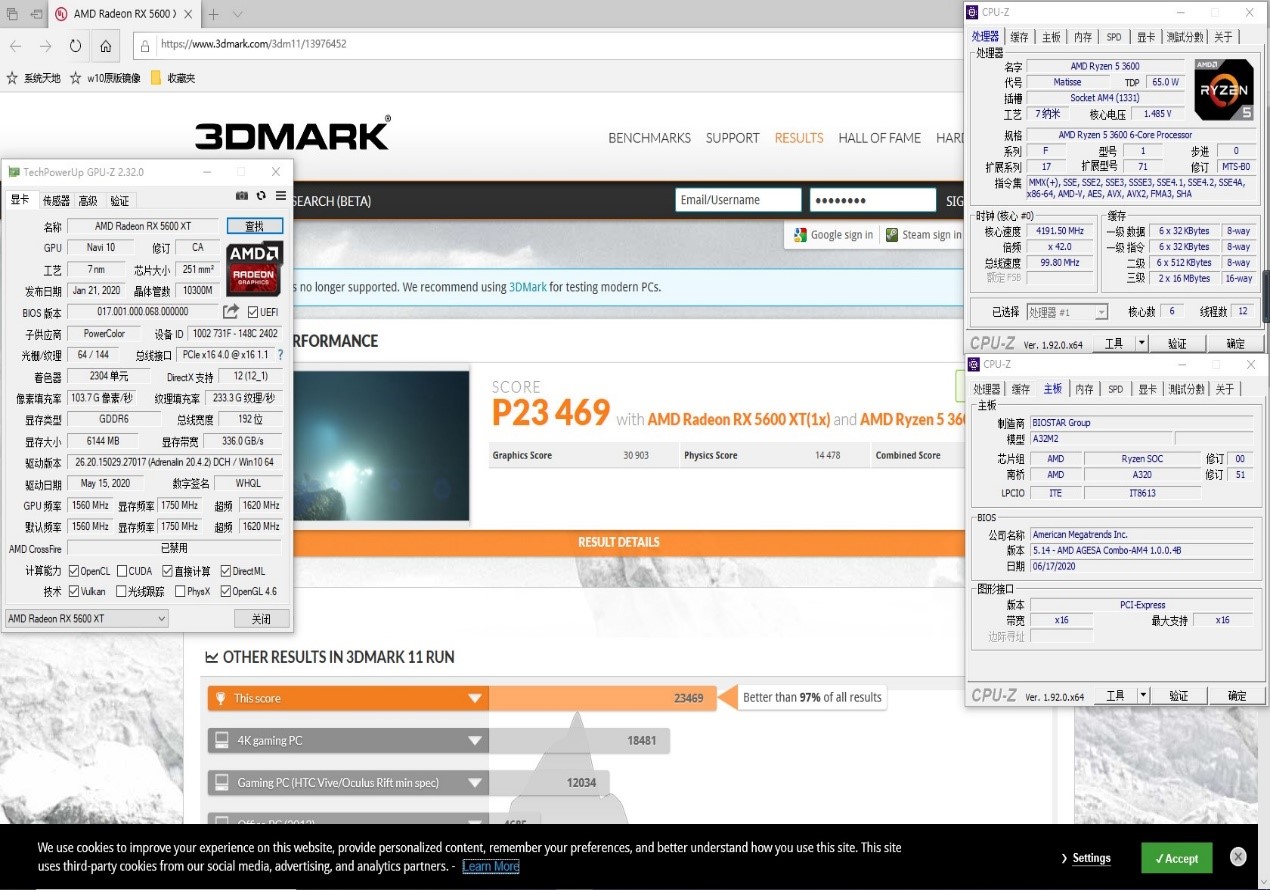Click the 关闭 button in GPU-Z
This screenshot has width=1270, height=890.
click(x=261, y=619)
